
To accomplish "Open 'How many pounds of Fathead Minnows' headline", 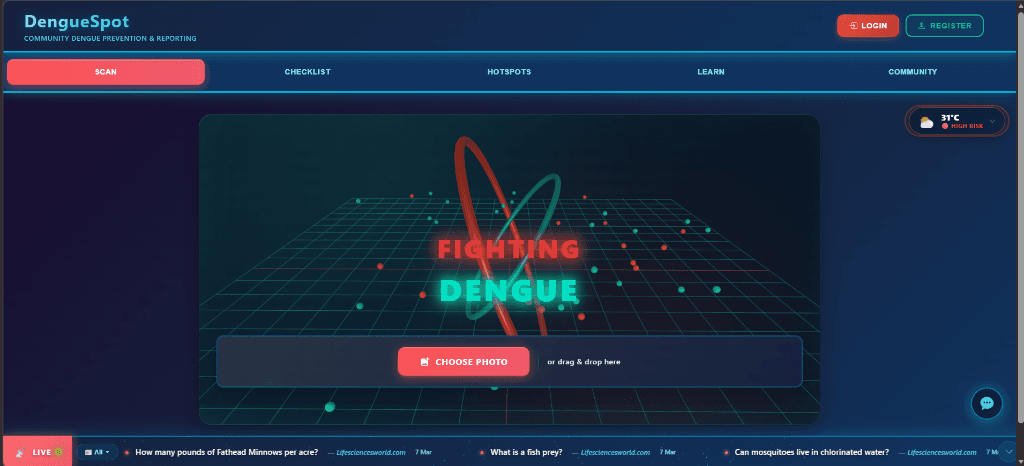I will pos(227,452).
